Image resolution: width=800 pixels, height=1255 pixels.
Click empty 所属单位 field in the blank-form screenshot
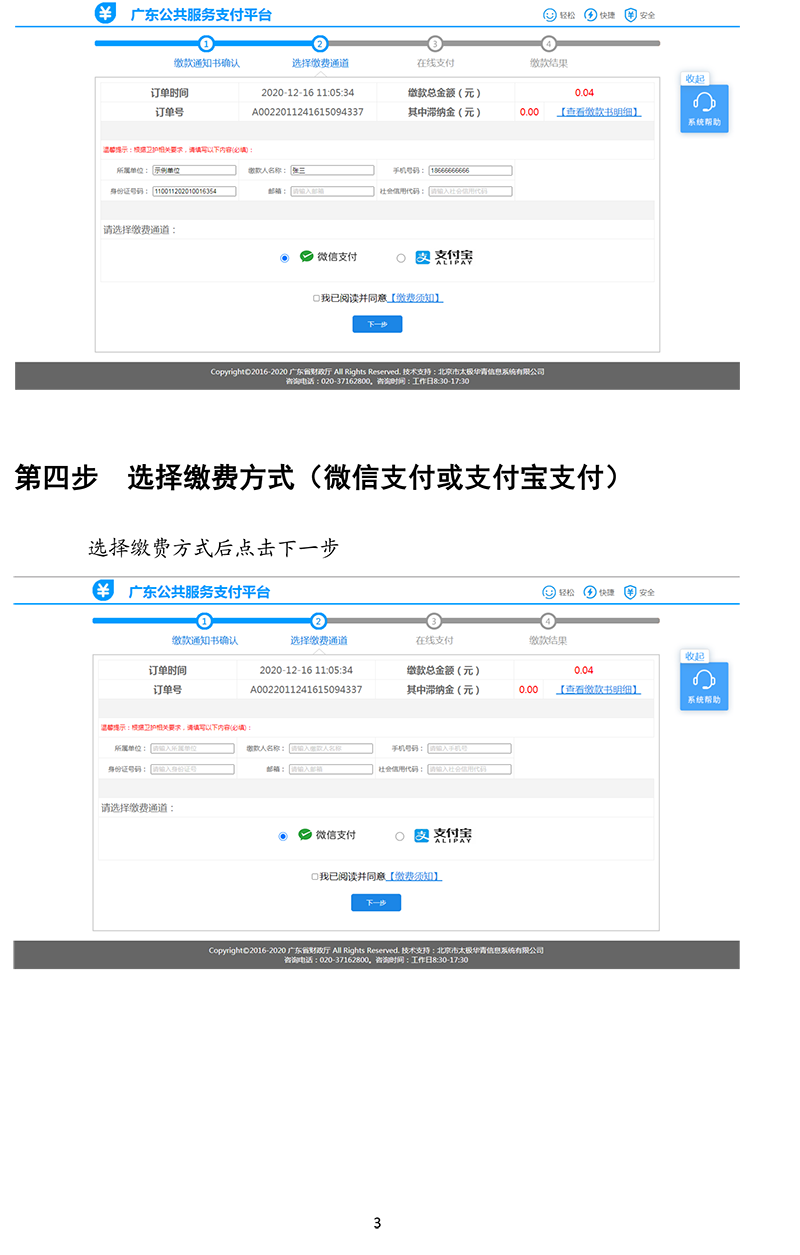click(x=192, y=748)
